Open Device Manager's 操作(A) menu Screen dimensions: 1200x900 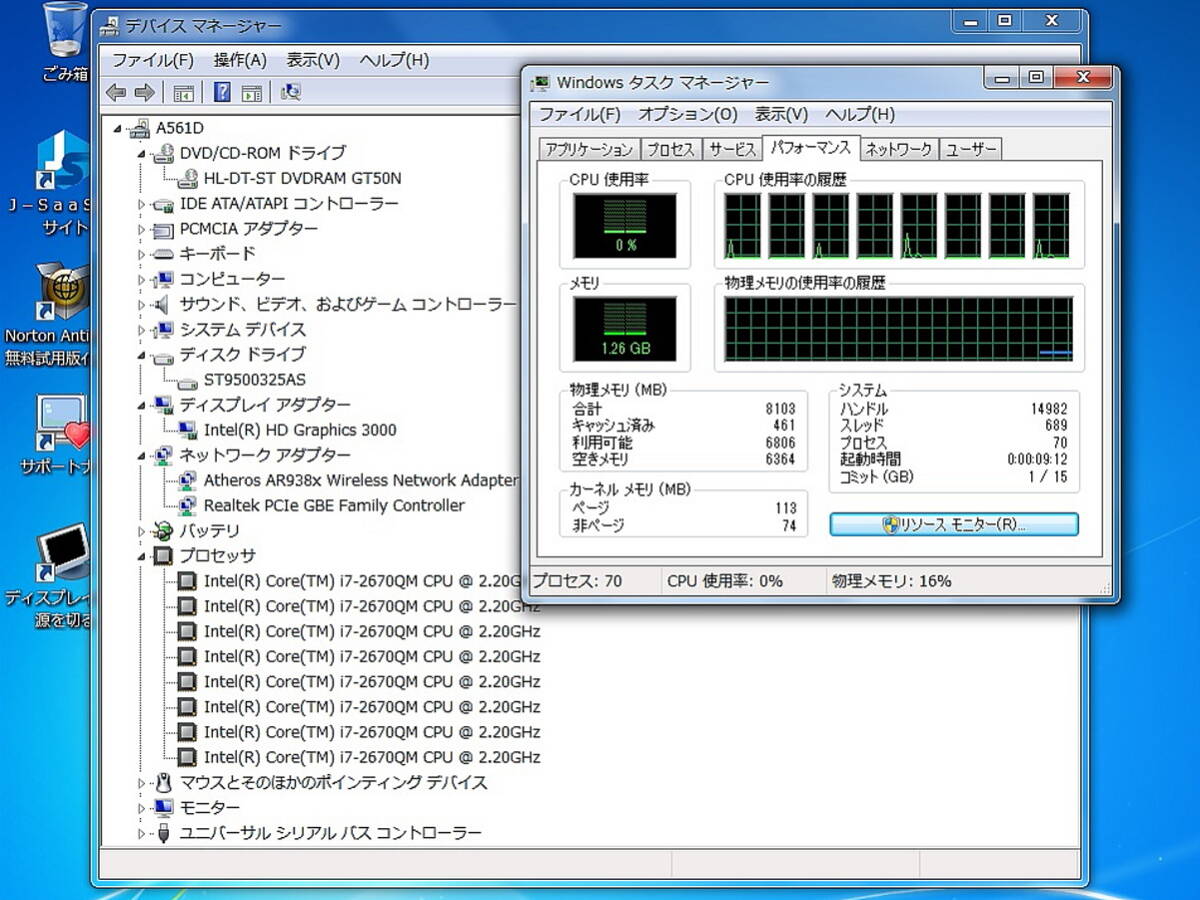click(240, 60)
